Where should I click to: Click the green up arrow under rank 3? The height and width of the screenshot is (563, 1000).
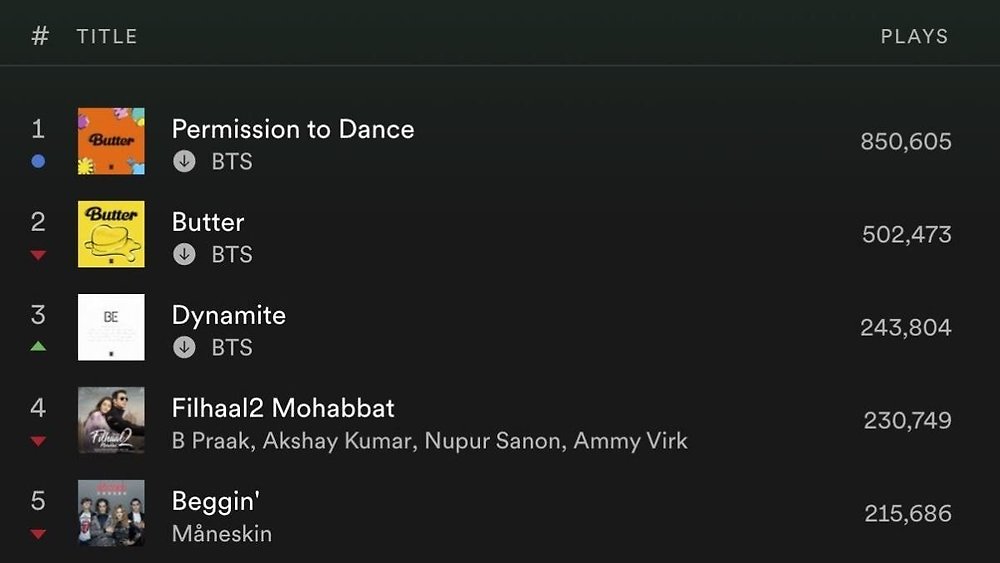pos(38,347)
